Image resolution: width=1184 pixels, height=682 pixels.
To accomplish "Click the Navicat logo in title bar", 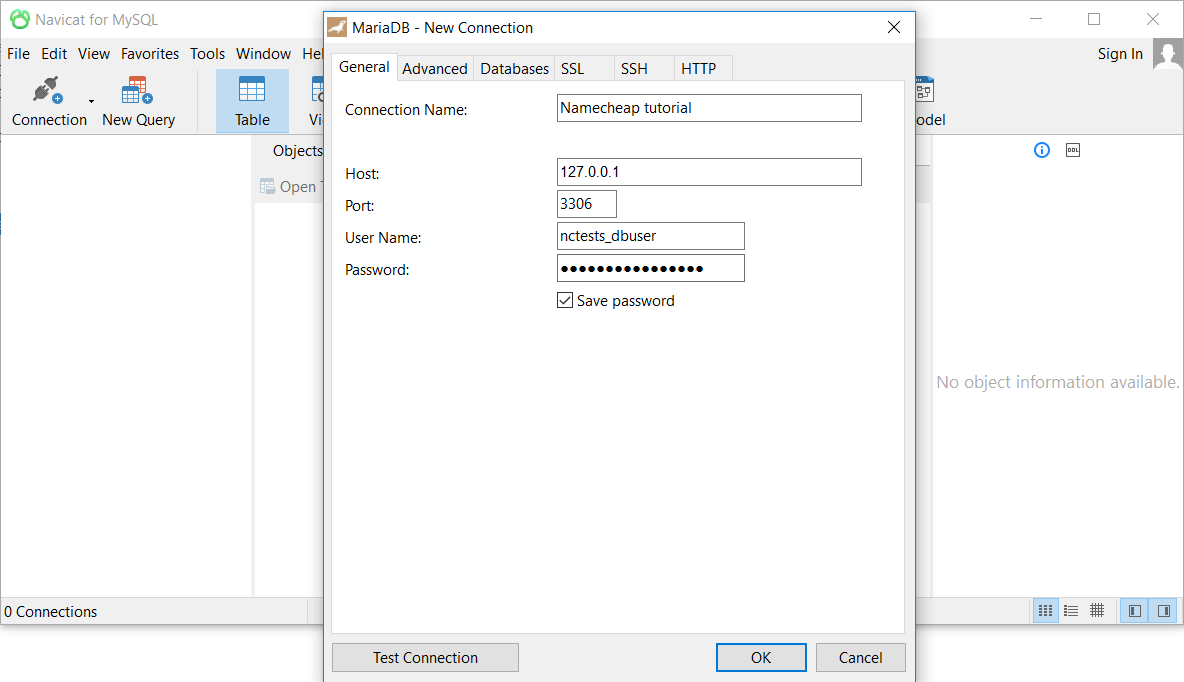I will [20, 20].
